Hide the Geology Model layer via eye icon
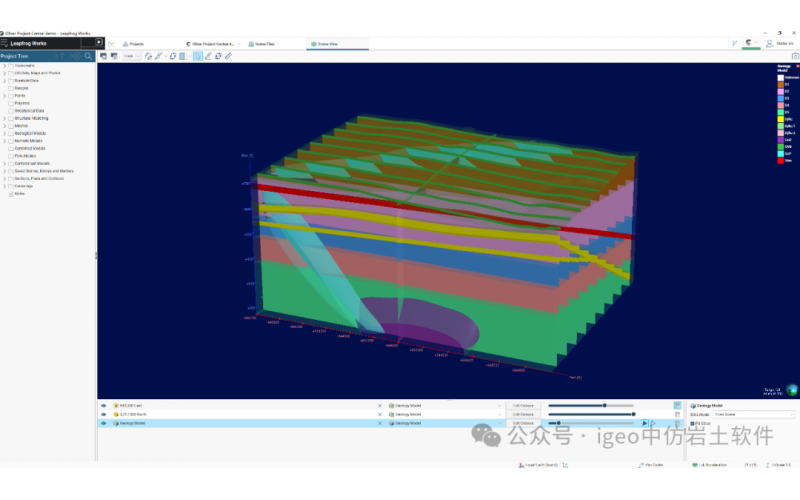 [103, 423]
